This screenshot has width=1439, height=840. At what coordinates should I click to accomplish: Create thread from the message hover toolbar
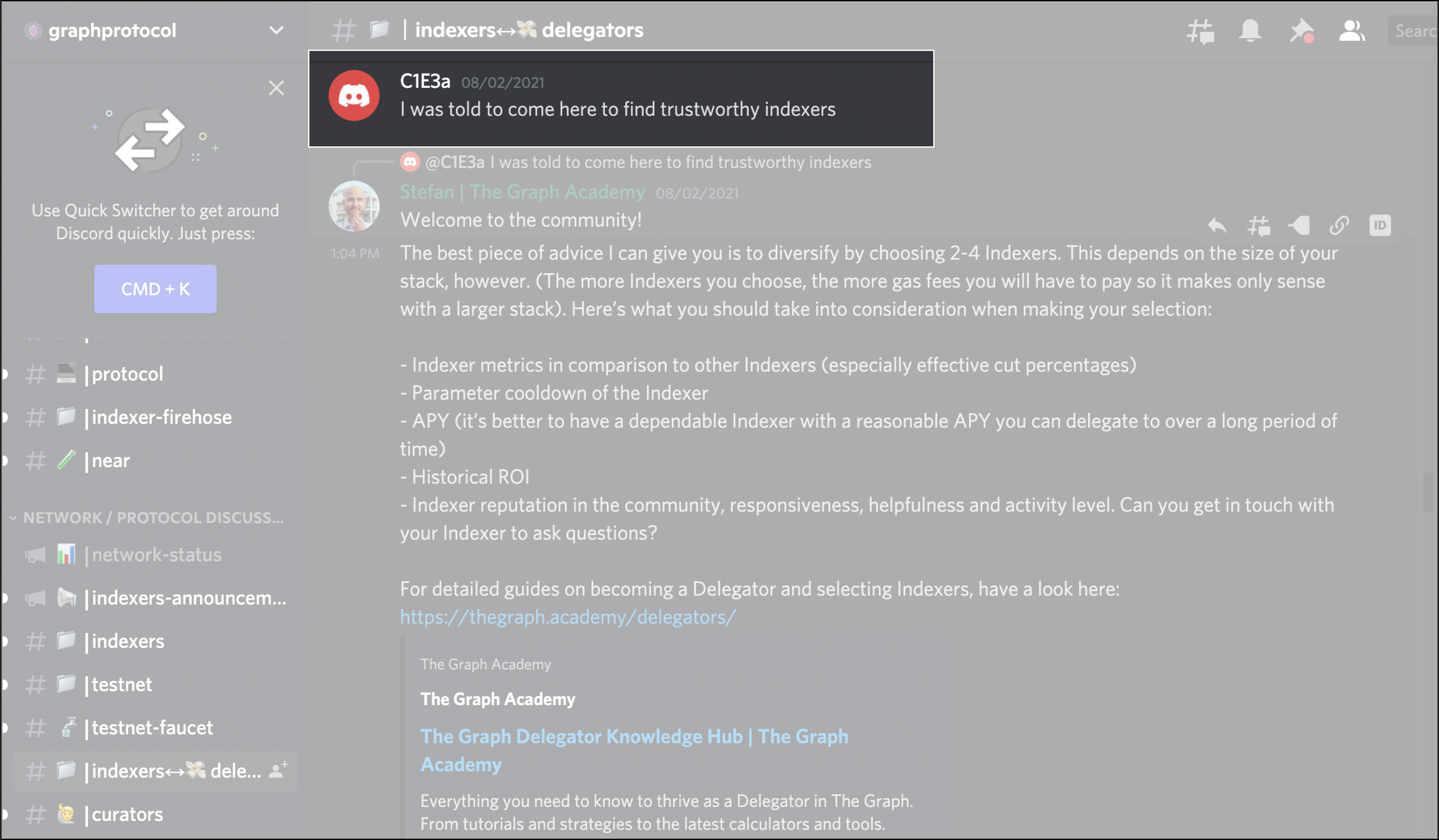click(1259, 226)
